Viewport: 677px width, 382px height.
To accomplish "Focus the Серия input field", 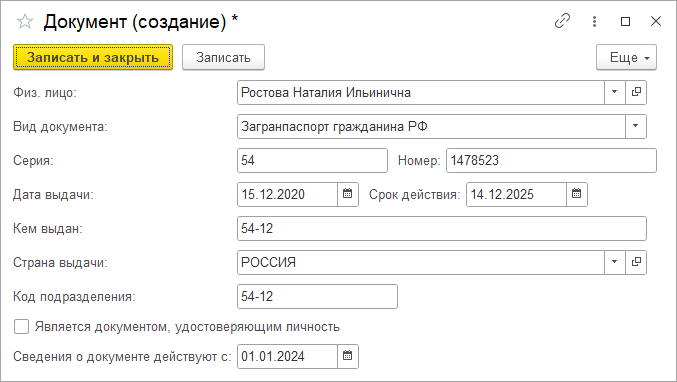I will click(312, 161).
